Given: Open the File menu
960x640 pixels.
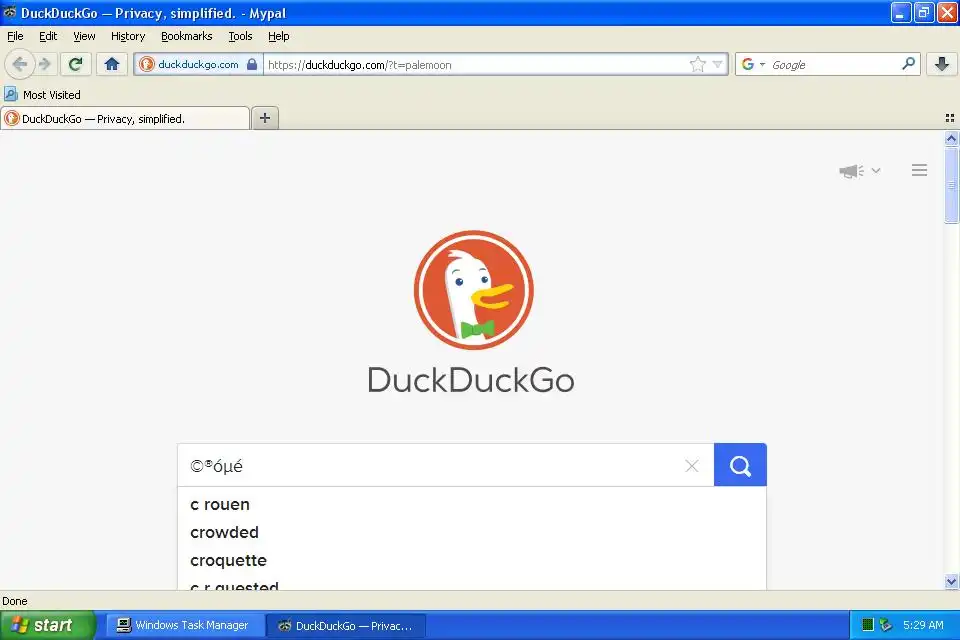Looking at the screenshot, I should point(15,36).
